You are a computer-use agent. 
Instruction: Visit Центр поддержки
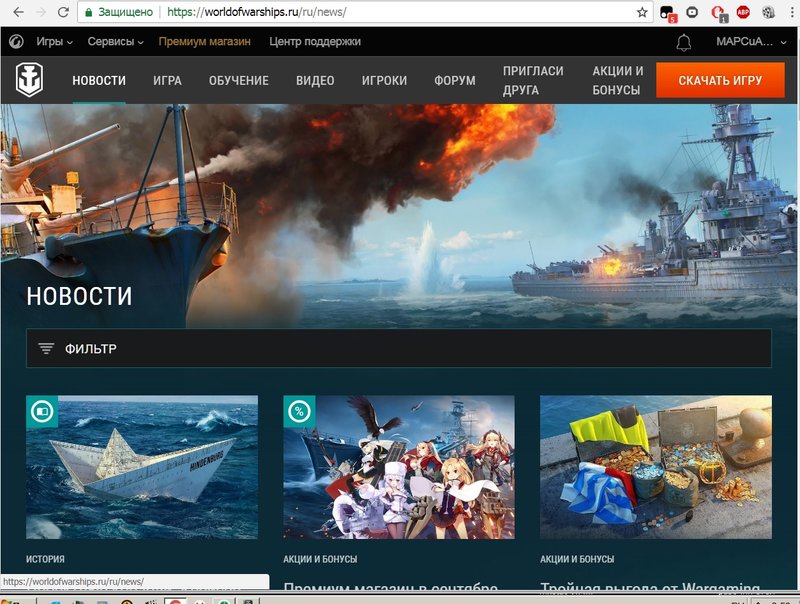point(315,42)
